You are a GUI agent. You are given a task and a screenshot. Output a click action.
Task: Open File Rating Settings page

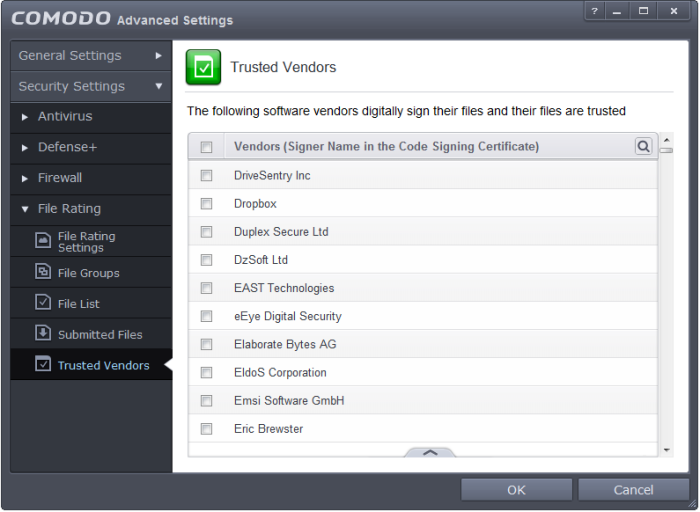pyautogui.click(x=91, y=241)
